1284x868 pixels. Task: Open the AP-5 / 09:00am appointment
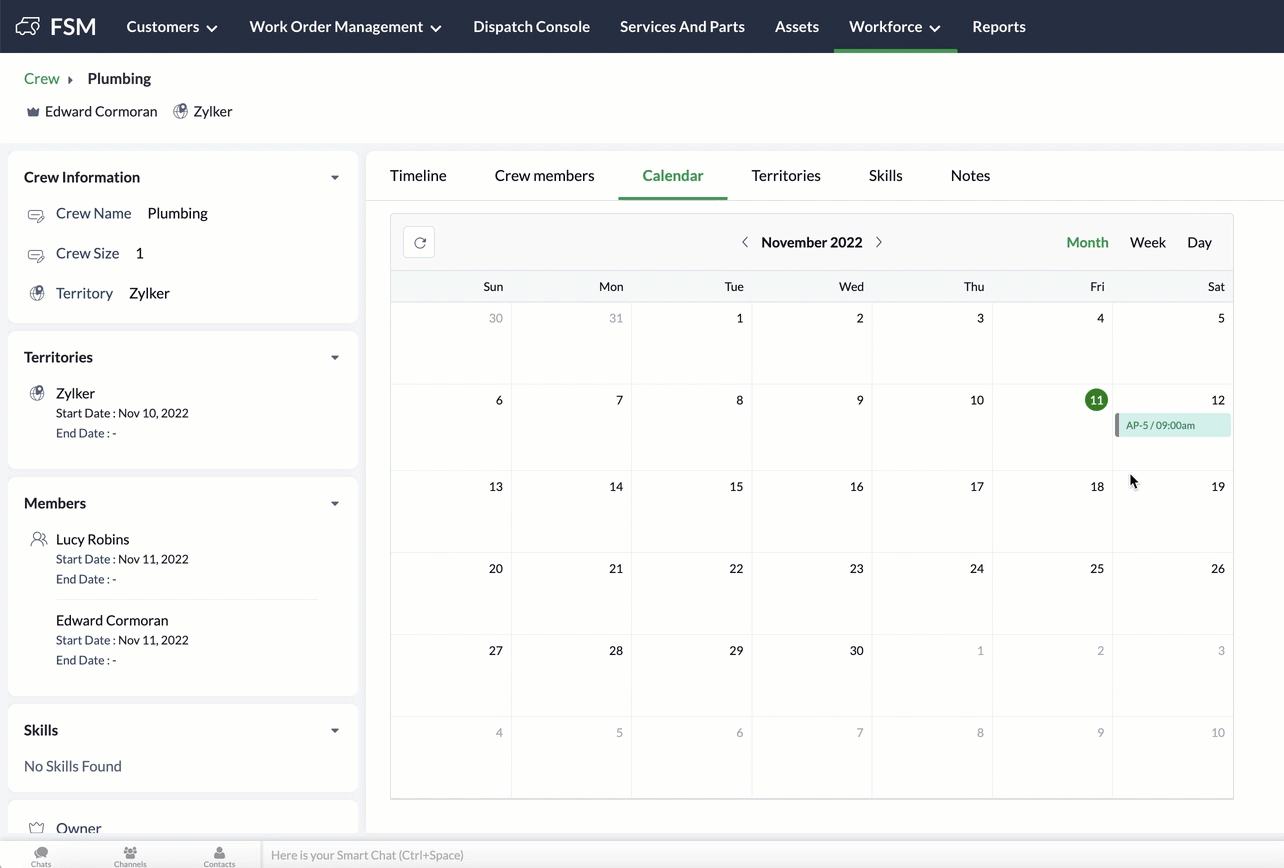click(x=1173, y=426)
